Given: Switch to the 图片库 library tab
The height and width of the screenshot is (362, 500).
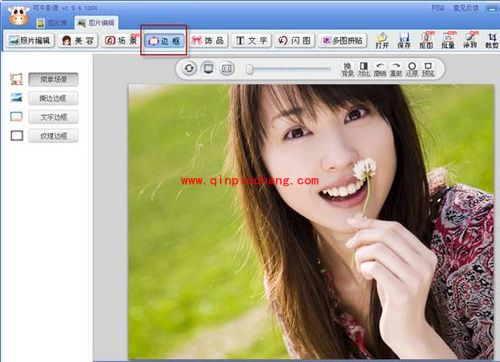Looking at the screenshot, I should pyautogui.click(x=52, y=23).
